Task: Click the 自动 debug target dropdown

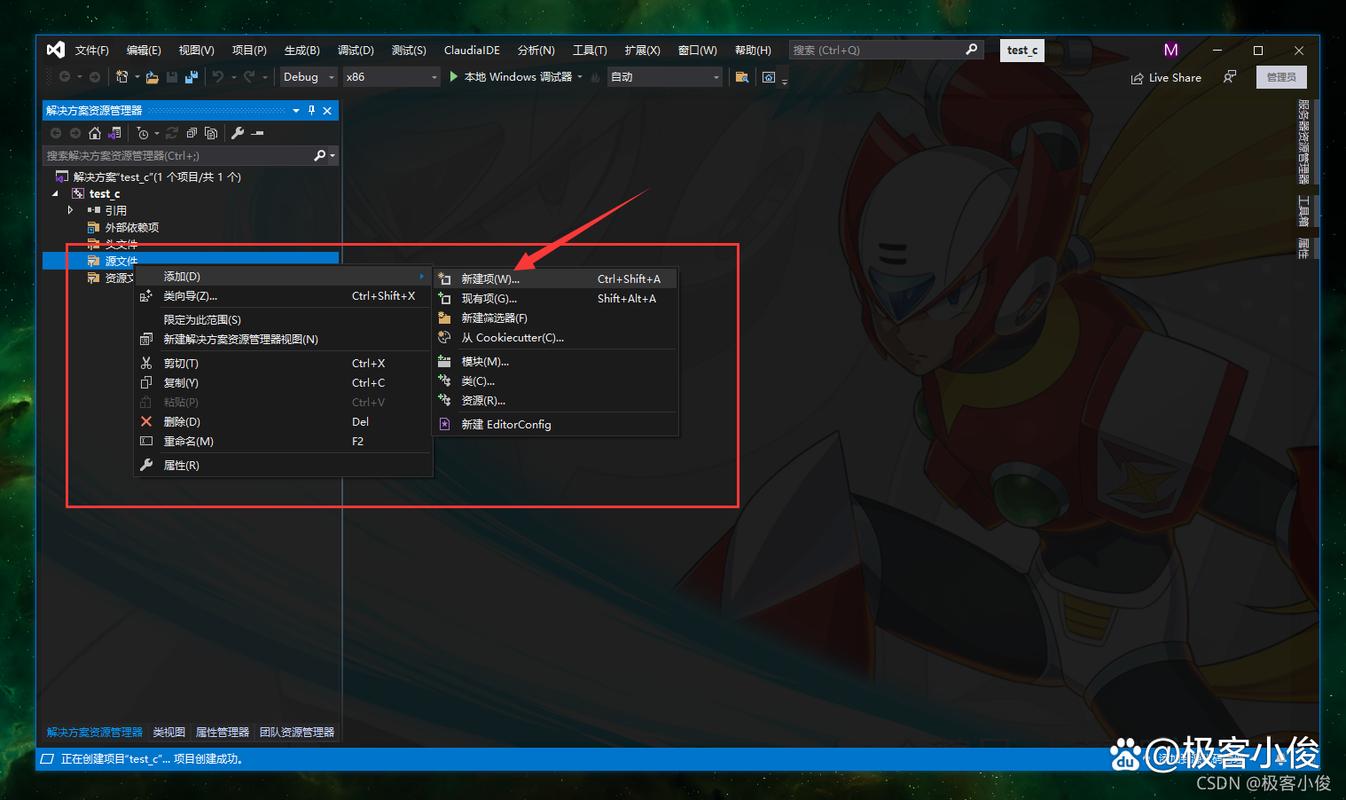Action: point(664,76)
